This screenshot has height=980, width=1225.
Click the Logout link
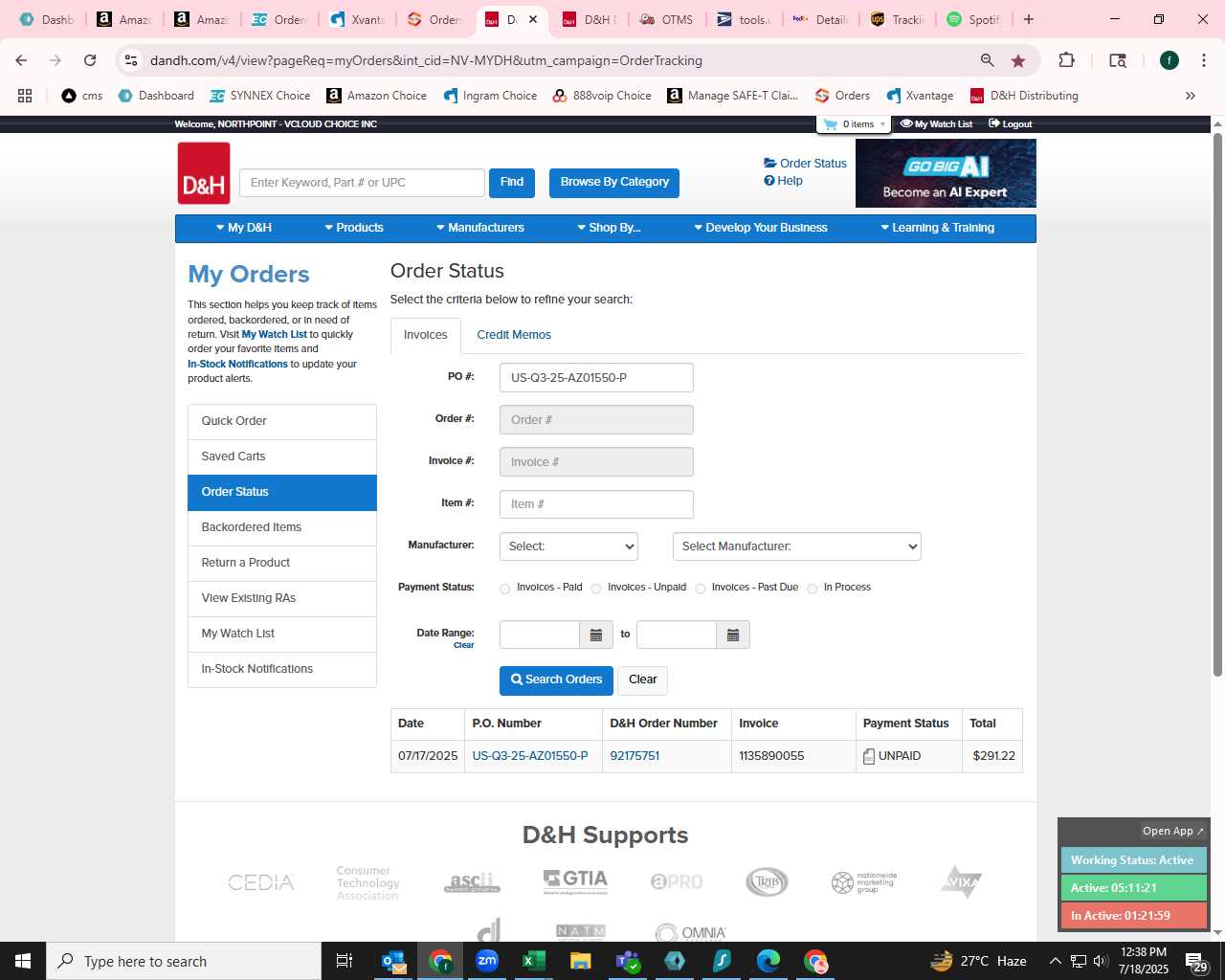point(1011,124)
